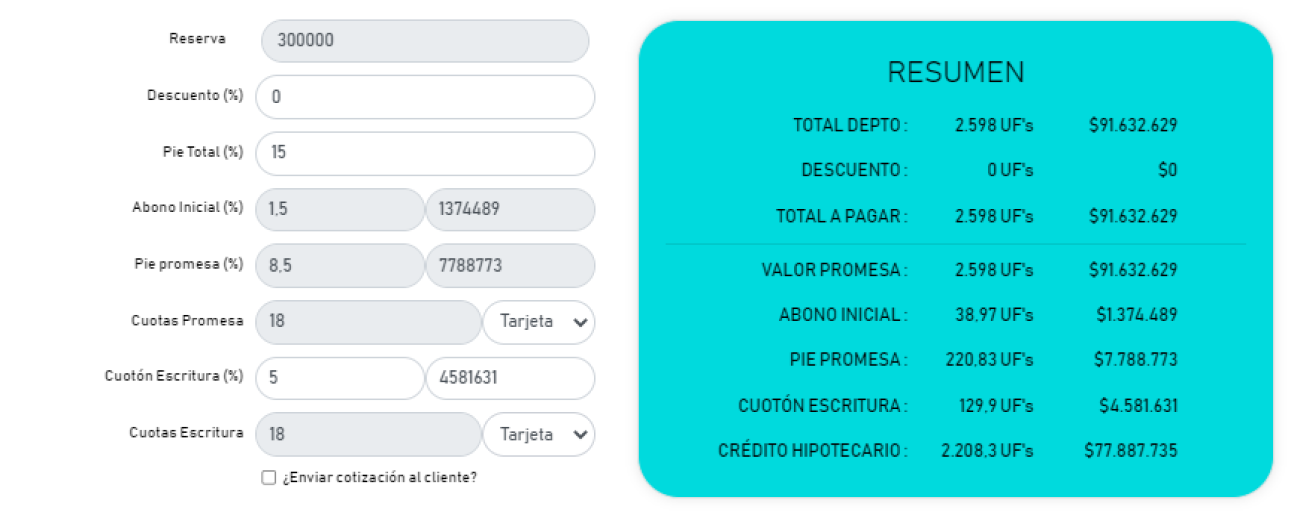Open the Cuotas Promesa Tarjeta dropdown
This screenshot has width=1291, height=515.
pyautogui.click(x=538, y=323)
